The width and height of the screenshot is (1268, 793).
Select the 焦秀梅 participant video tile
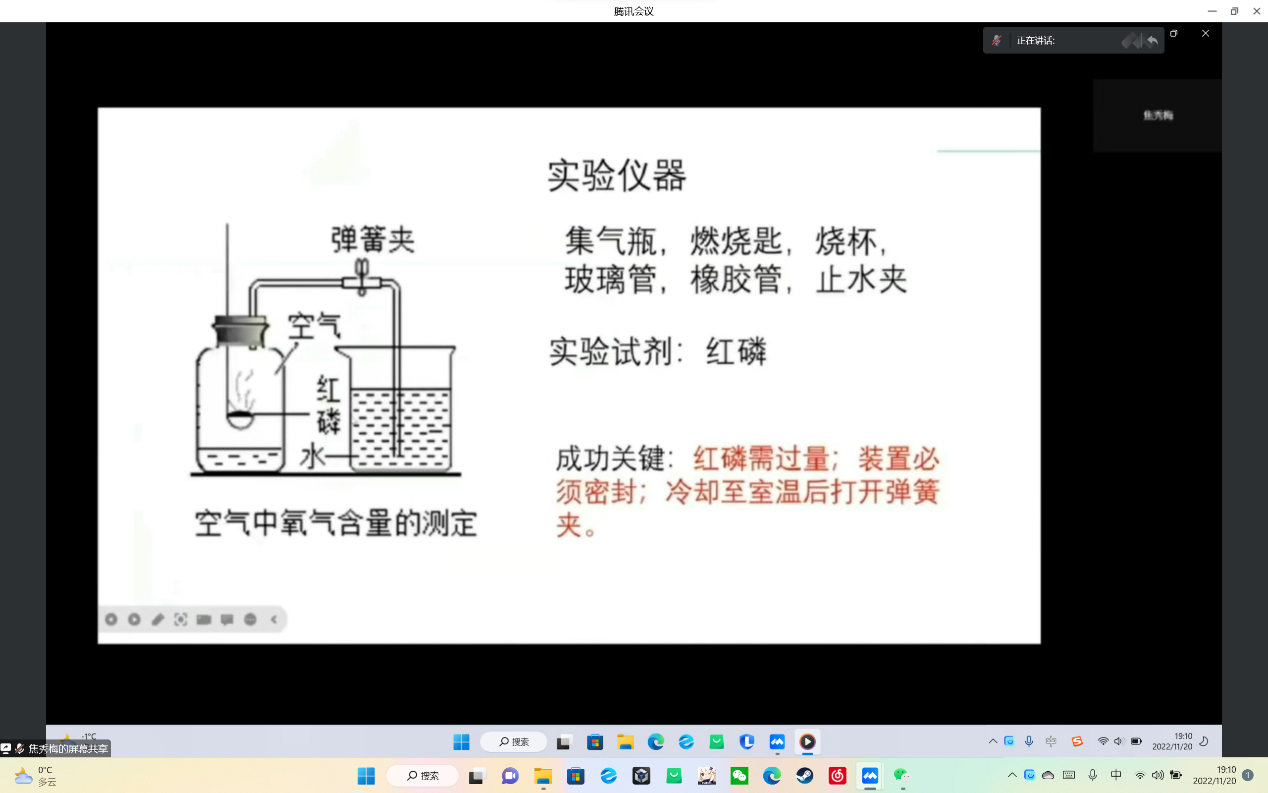1157,116
